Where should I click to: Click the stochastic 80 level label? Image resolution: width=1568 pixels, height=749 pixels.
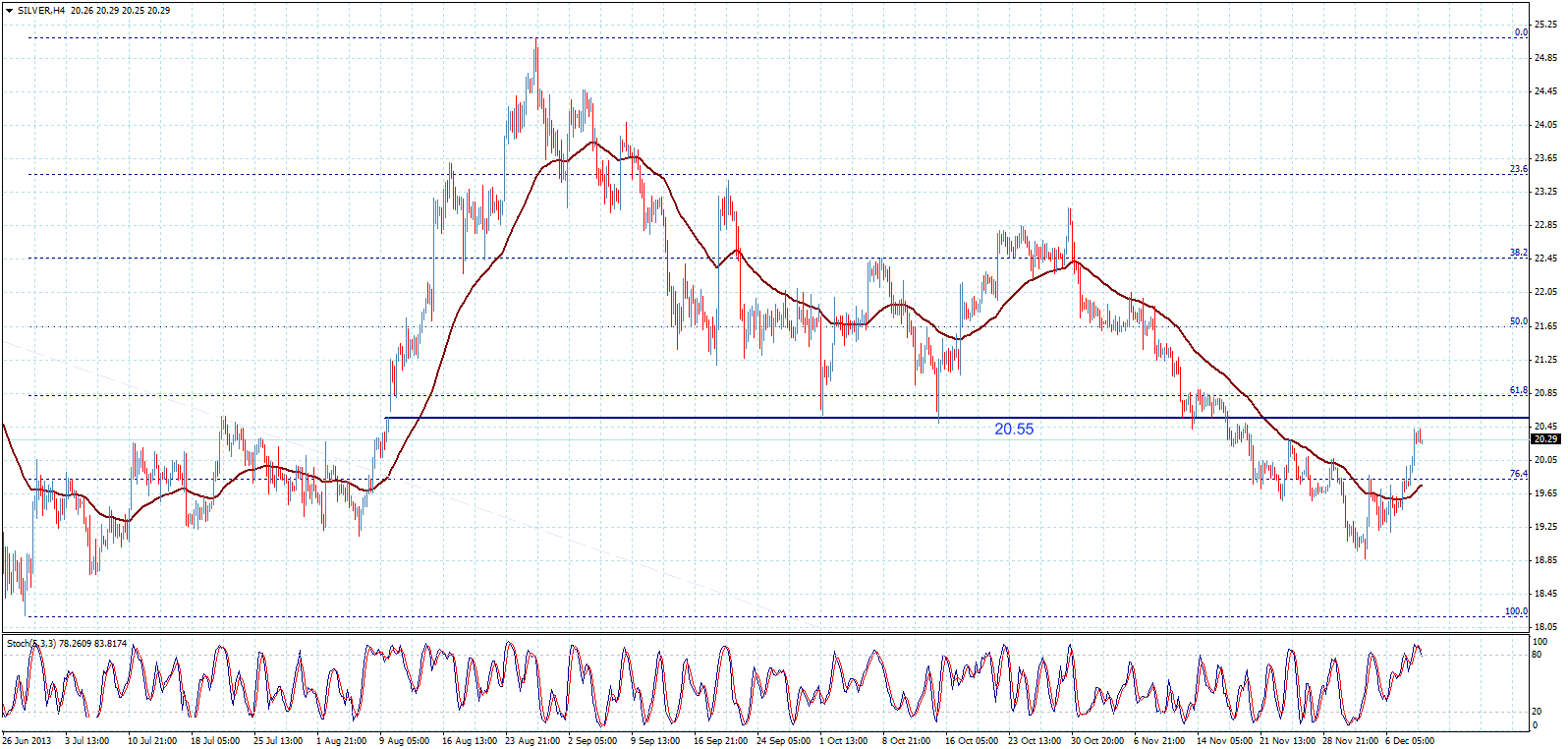click(x=1538, y=655)
